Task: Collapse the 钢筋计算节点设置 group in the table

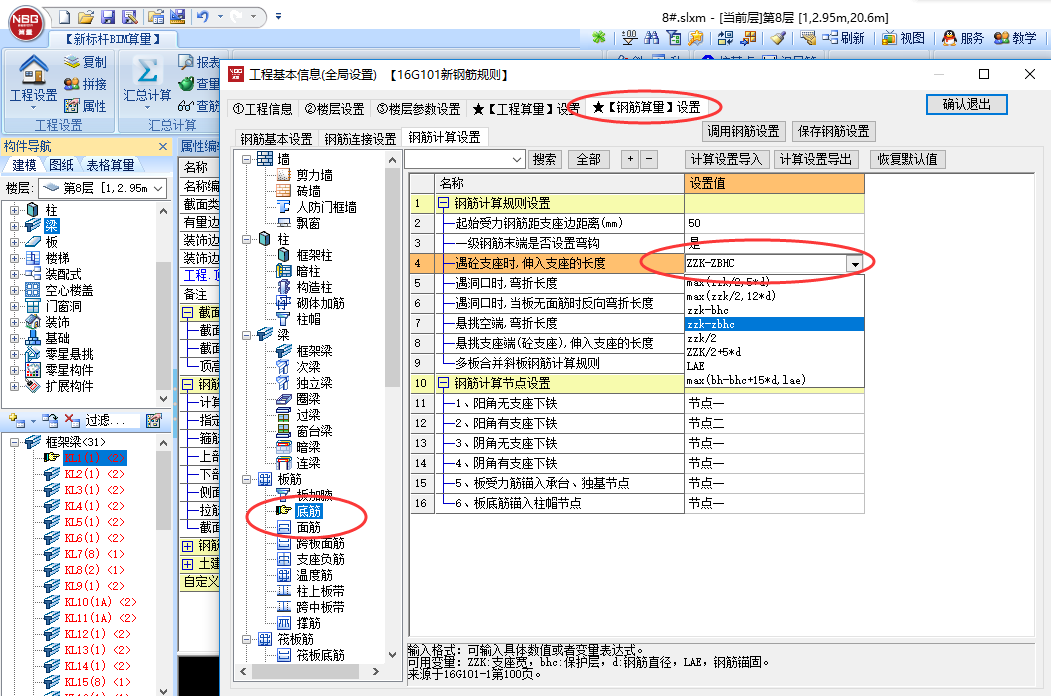Action: coord(443,384)
